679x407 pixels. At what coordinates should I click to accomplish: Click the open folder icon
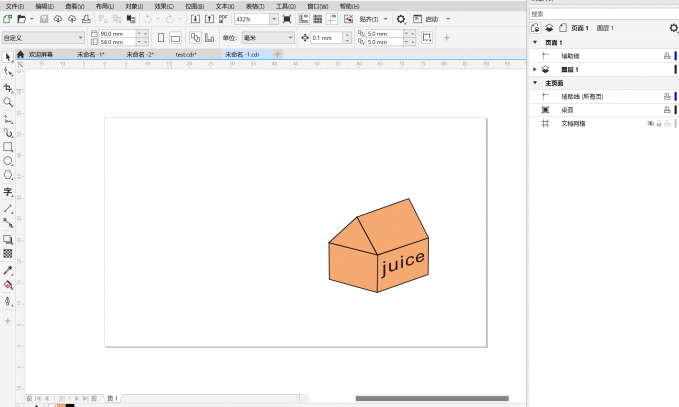(21, 19)
